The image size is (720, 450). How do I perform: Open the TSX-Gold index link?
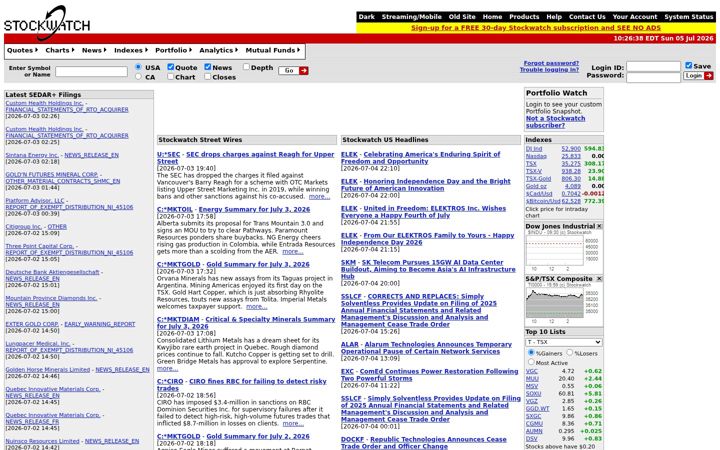[x=538, y=179]
